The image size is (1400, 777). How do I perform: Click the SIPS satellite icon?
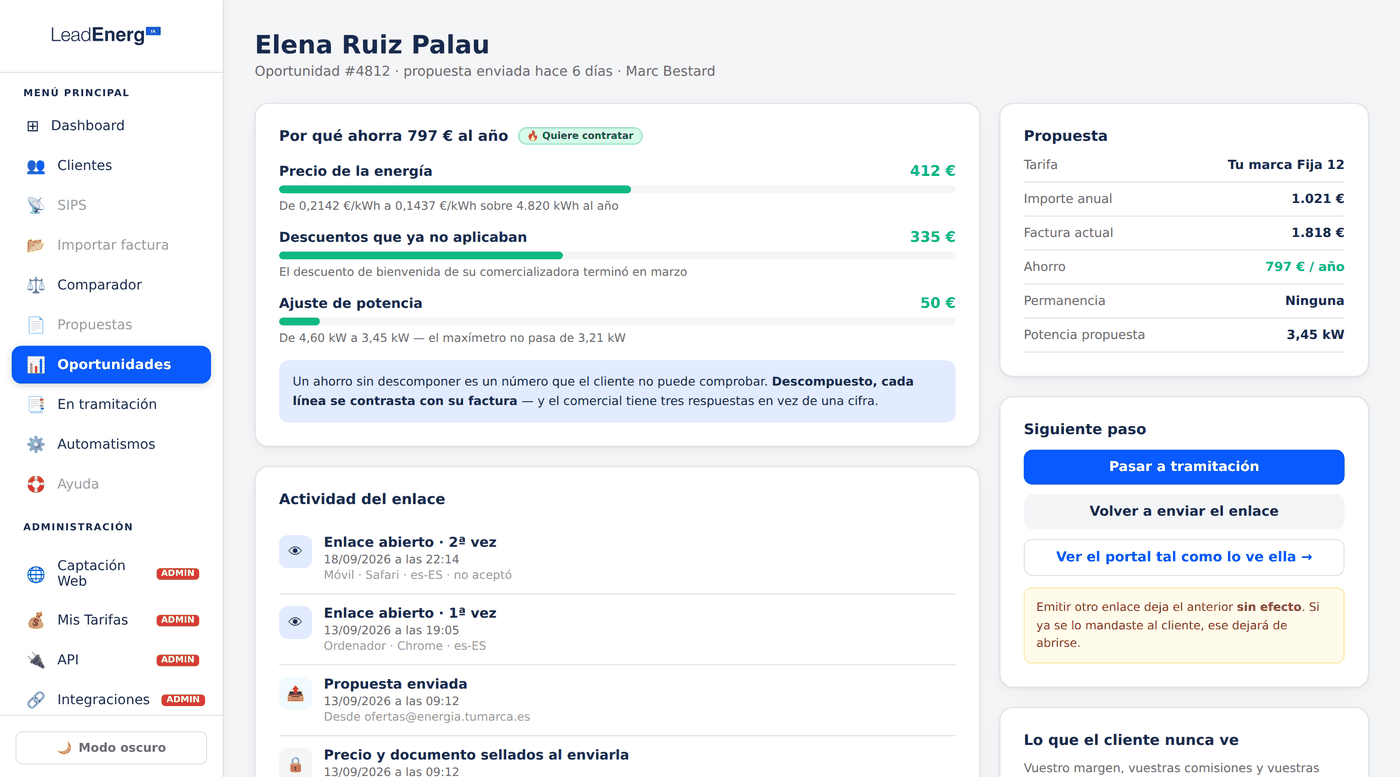36,205
